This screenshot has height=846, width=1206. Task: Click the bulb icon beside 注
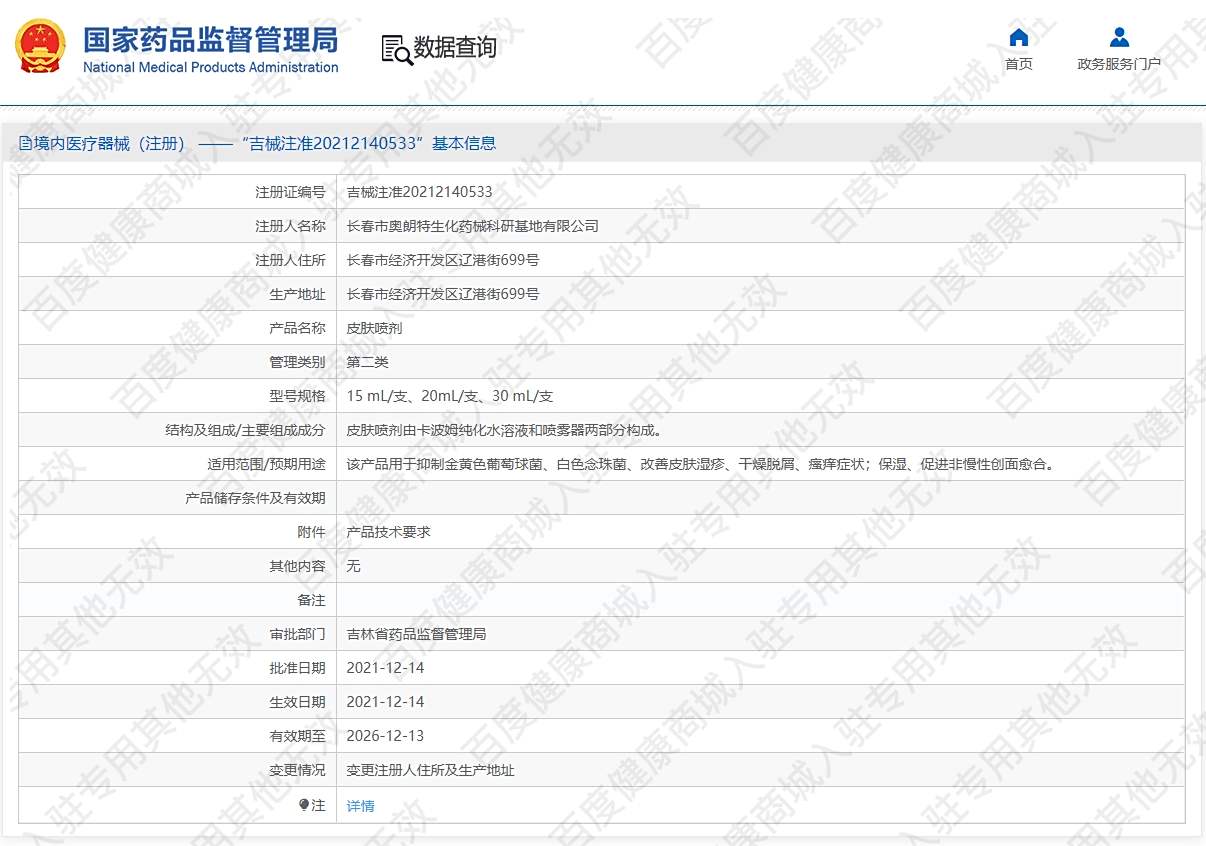coord(305,804)
